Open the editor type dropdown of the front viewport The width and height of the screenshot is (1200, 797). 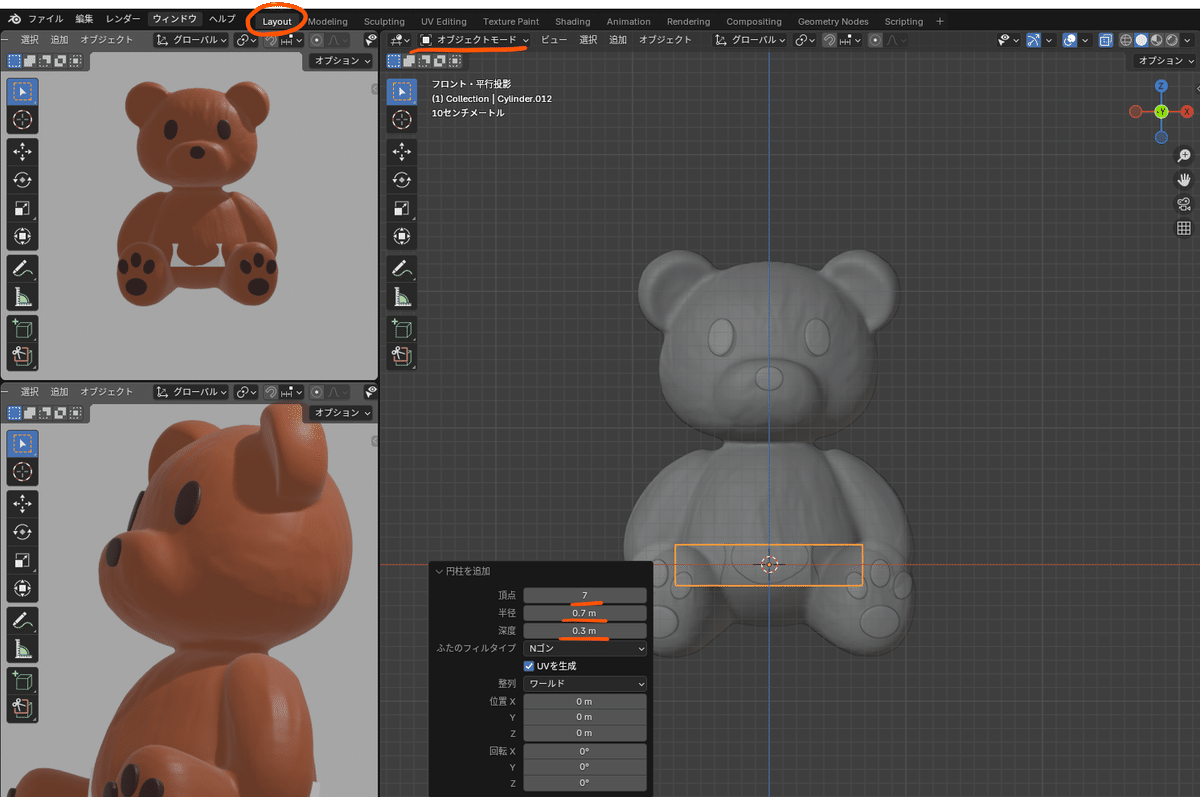pos(400,40)
